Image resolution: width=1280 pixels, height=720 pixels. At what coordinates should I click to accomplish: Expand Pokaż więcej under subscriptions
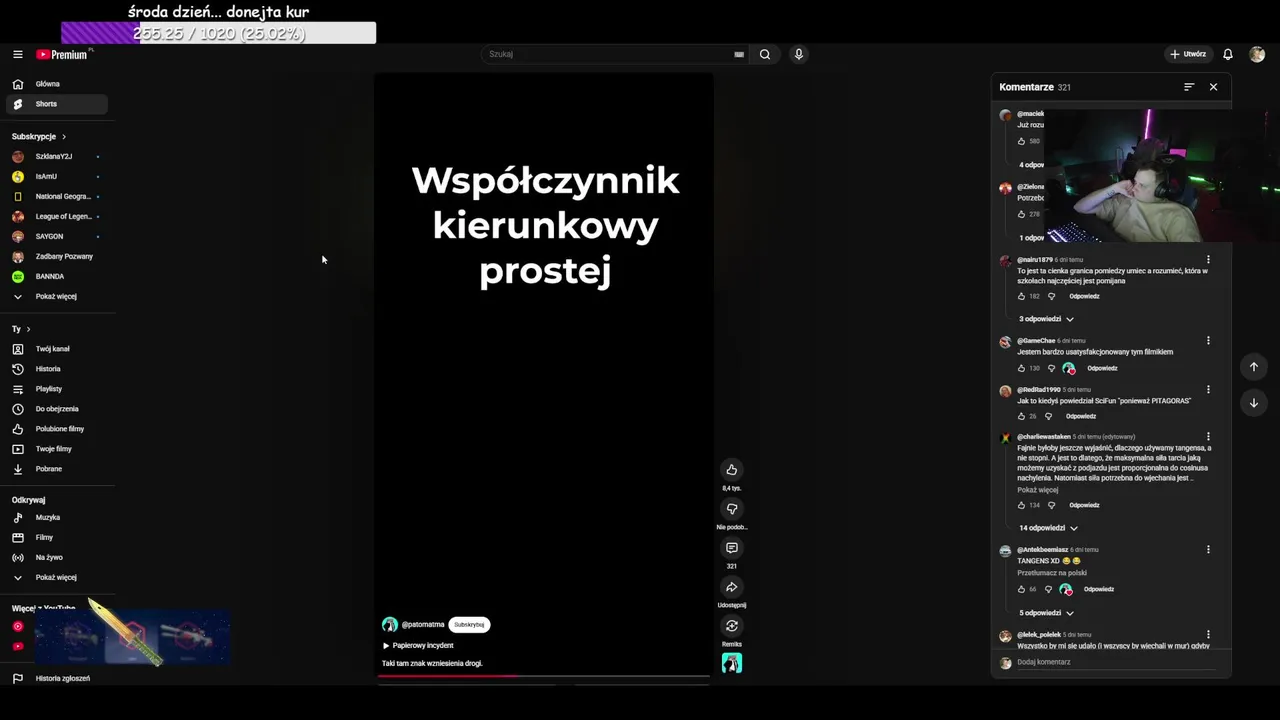coord(57,297)
